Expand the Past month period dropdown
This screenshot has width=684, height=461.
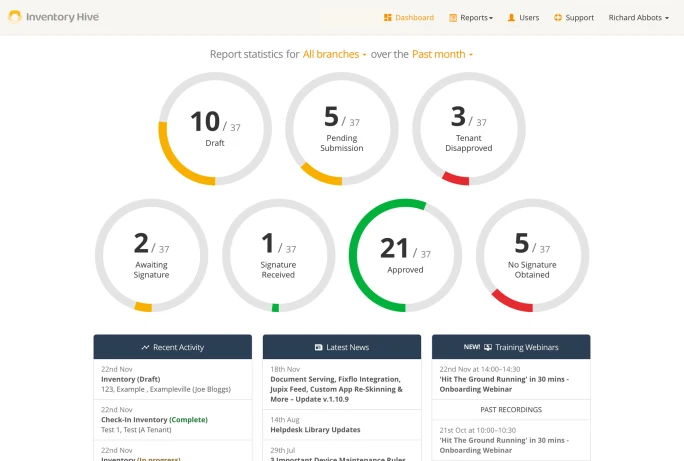(442, 54)
